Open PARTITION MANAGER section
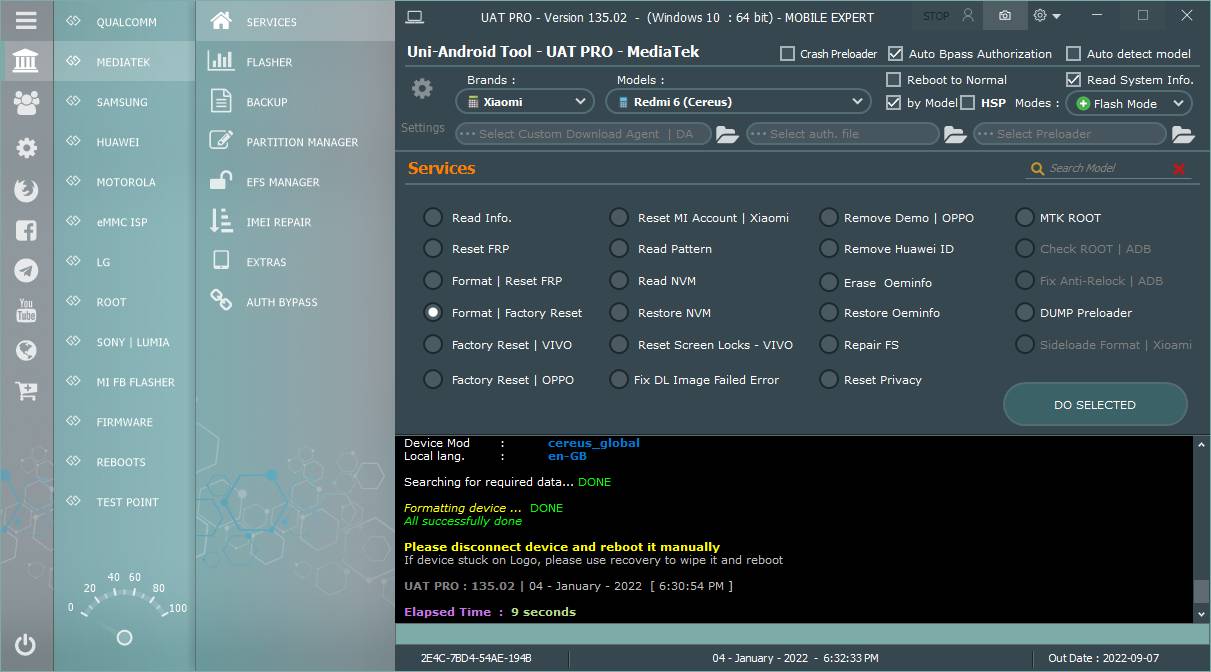The image size is (1211, 672). (295, 142)
